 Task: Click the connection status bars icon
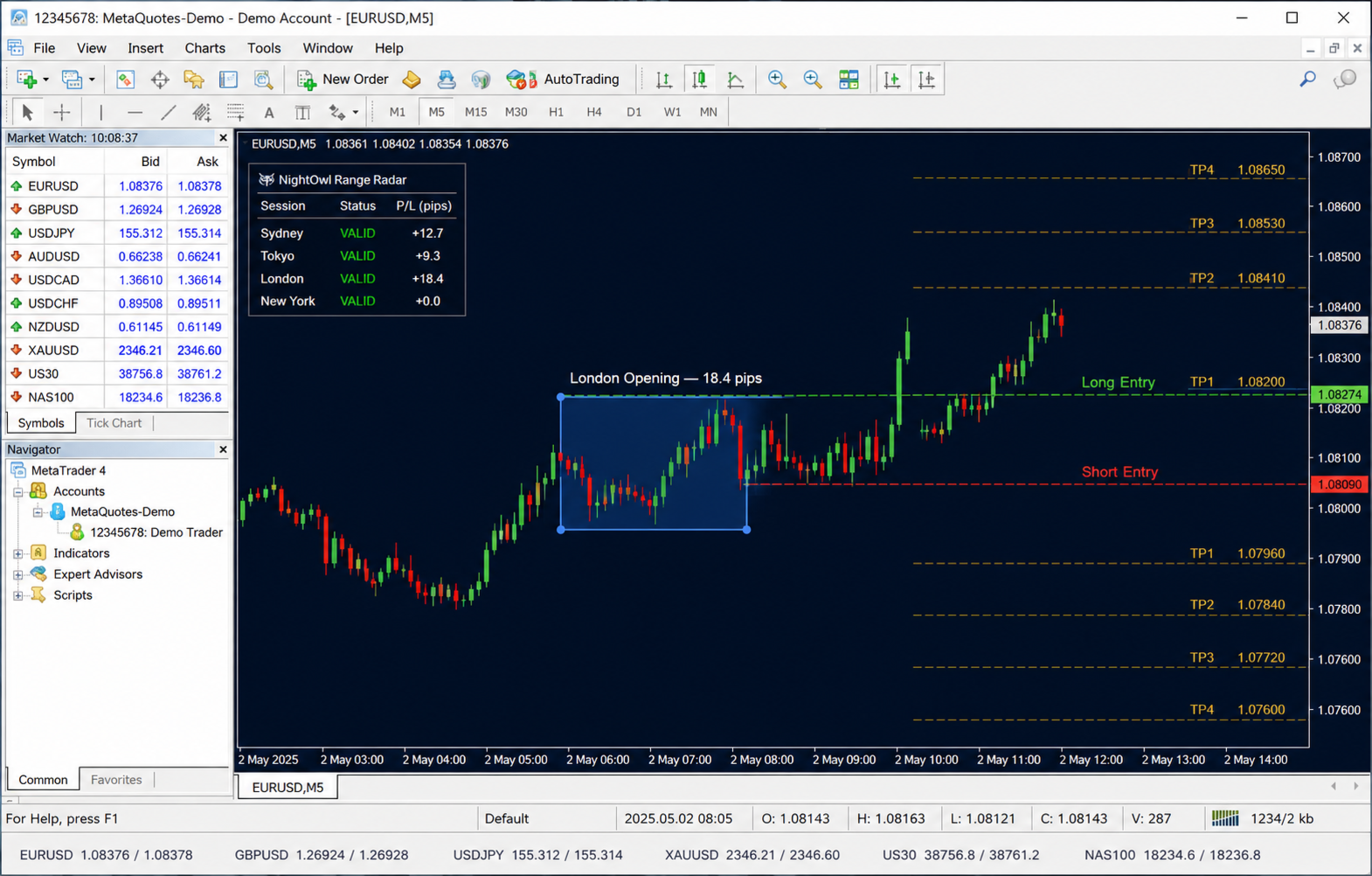point(1225,818)
